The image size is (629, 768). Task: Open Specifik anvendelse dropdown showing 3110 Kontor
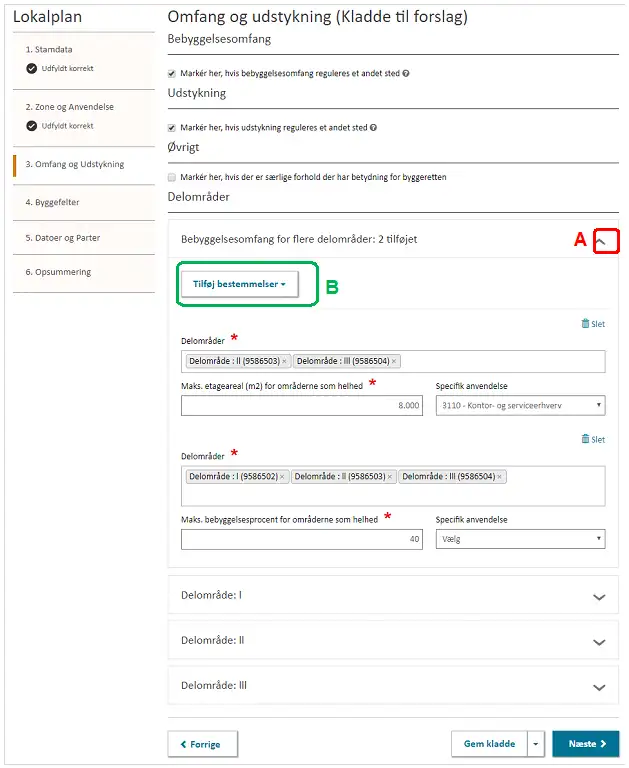pyautogui.click(x=520, y=405)
